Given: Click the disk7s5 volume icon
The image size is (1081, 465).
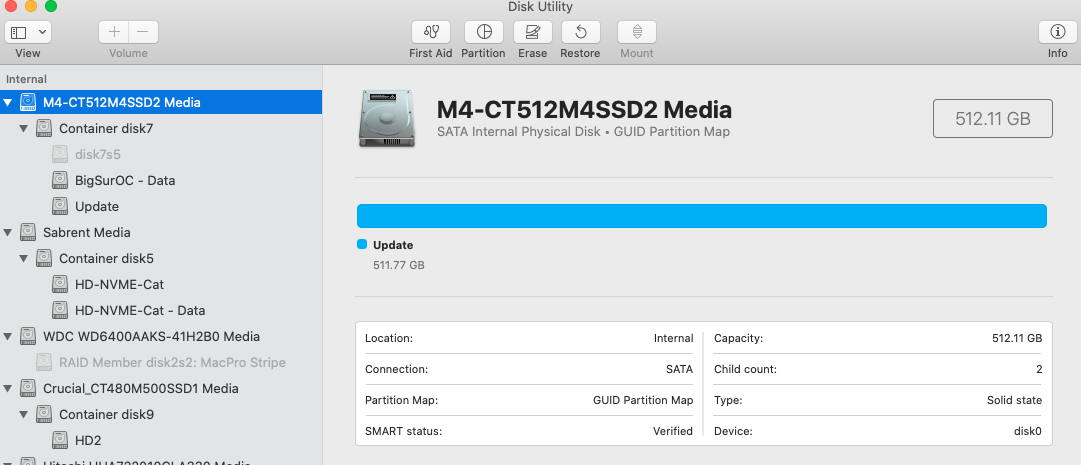Looking at the screenshot, I should (x=59, y=155).
